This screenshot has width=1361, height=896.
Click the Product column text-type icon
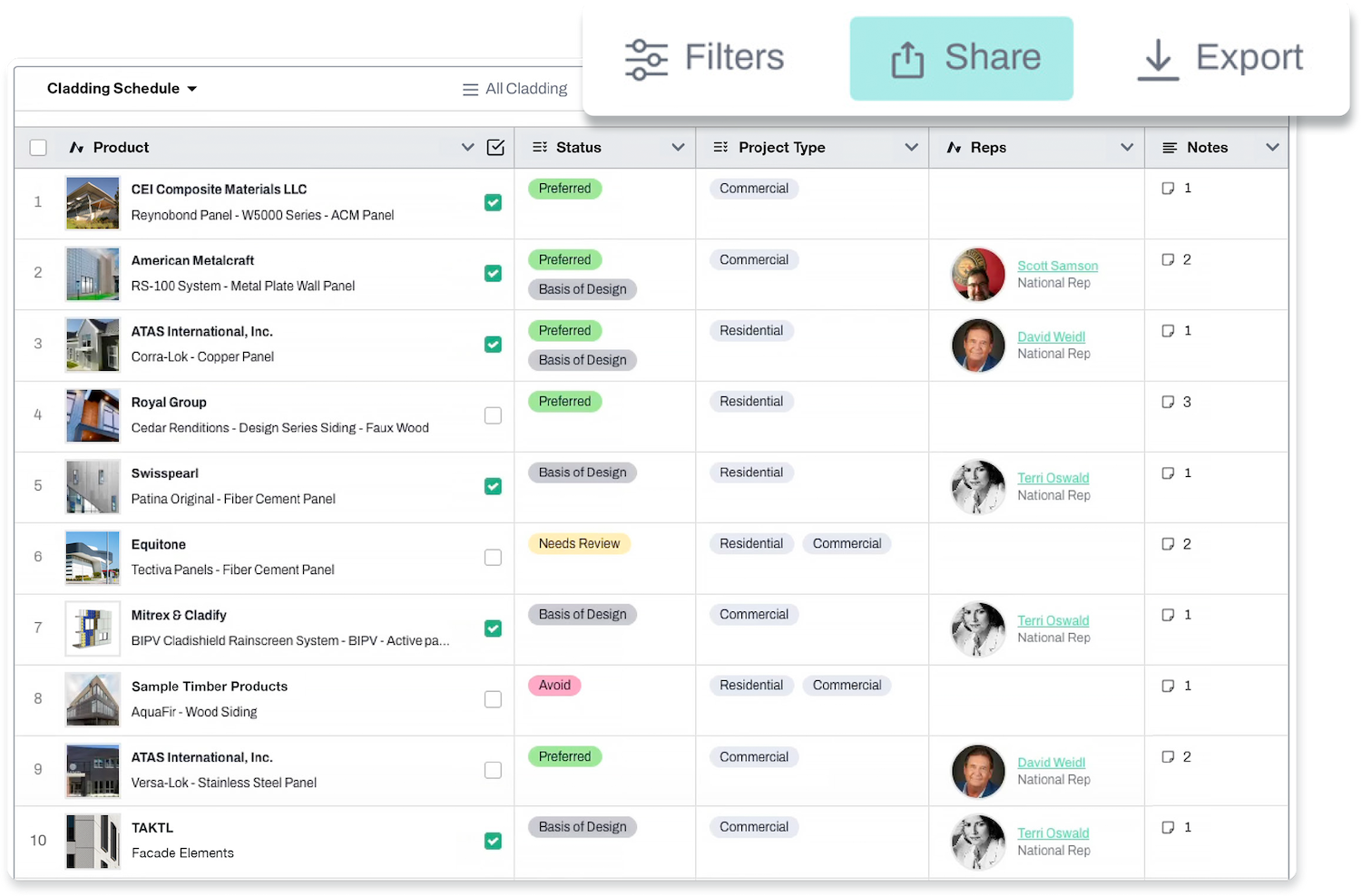pos(76,148)
